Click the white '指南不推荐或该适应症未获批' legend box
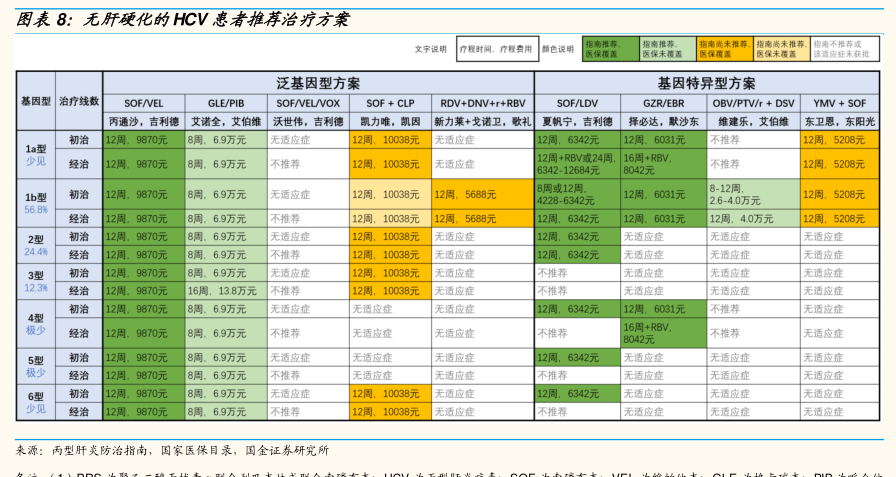Viewport: 896px width, 477px height. pyautogui.click(x=838, y=49)
